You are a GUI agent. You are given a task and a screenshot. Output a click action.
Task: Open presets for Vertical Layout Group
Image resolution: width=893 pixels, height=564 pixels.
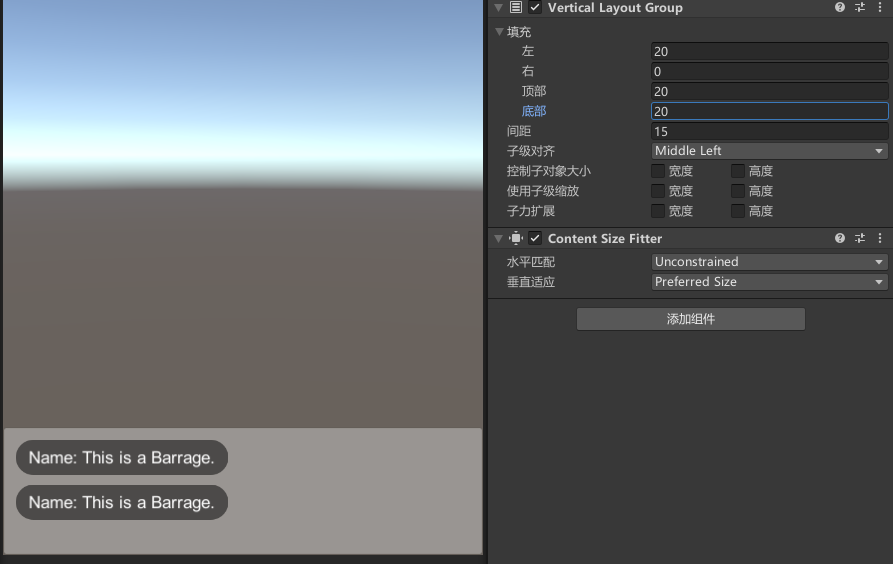[x=860, y=7]
